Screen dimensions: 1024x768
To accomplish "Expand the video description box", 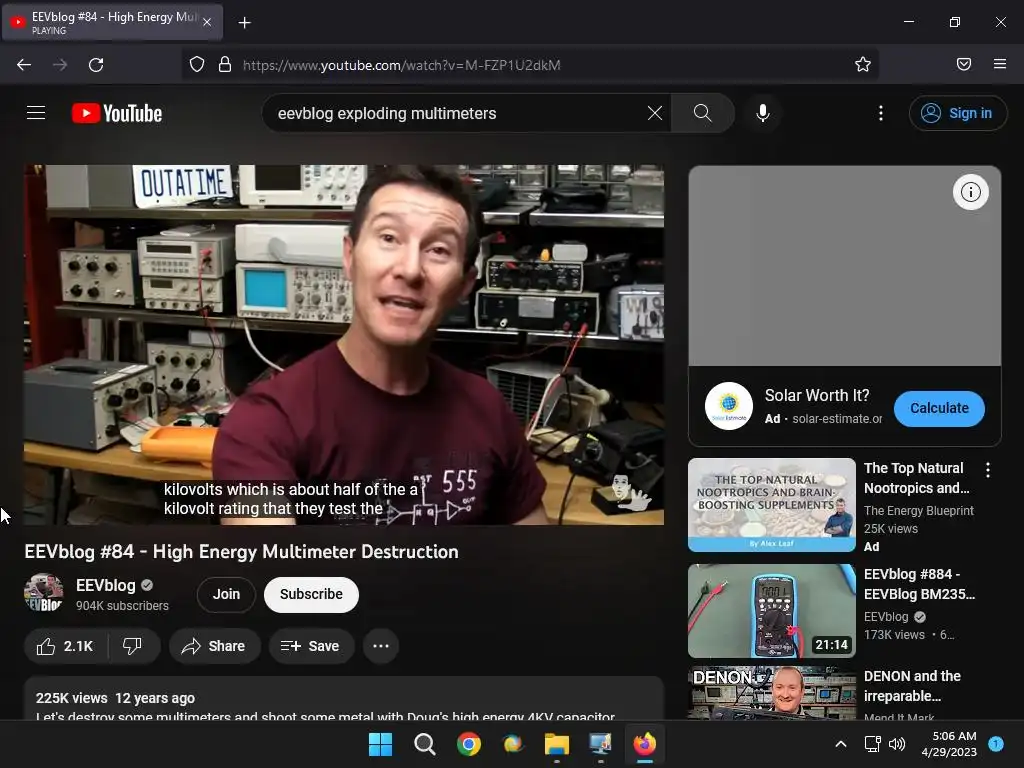I will click(344, 699).
